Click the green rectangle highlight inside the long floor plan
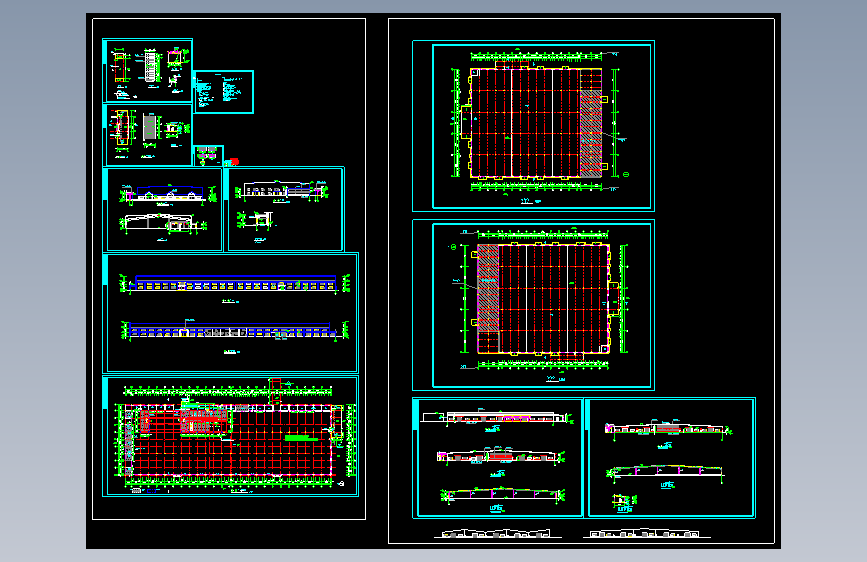 [301, 438]
